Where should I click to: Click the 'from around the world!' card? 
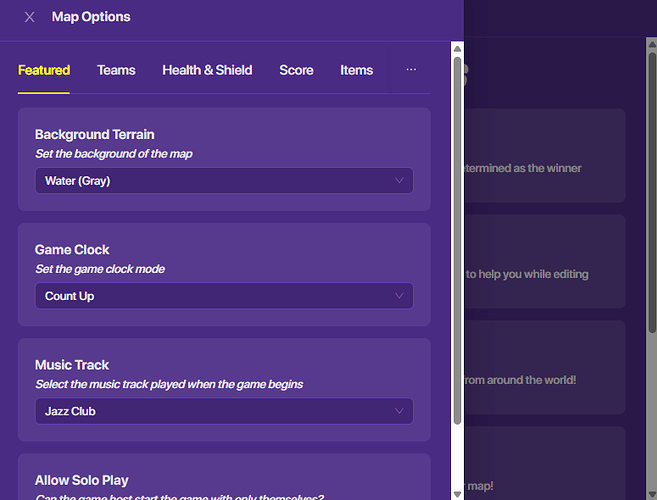[x=545, y=367]
